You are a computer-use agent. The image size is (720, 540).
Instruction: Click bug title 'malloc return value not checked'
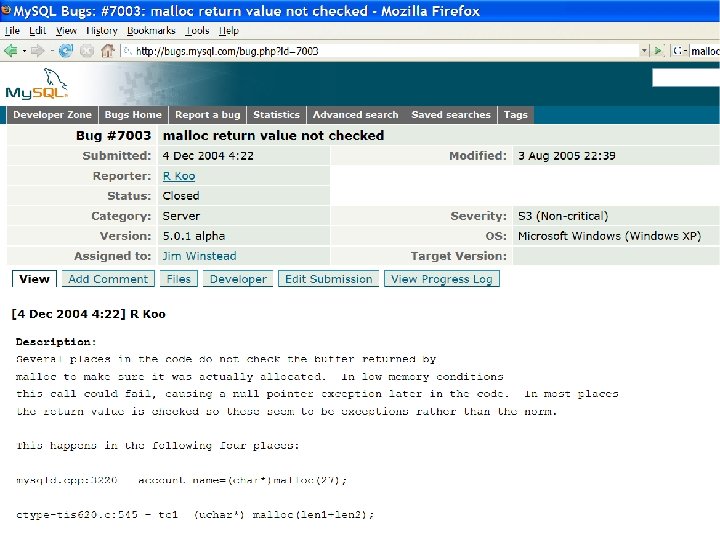[274, 135]
